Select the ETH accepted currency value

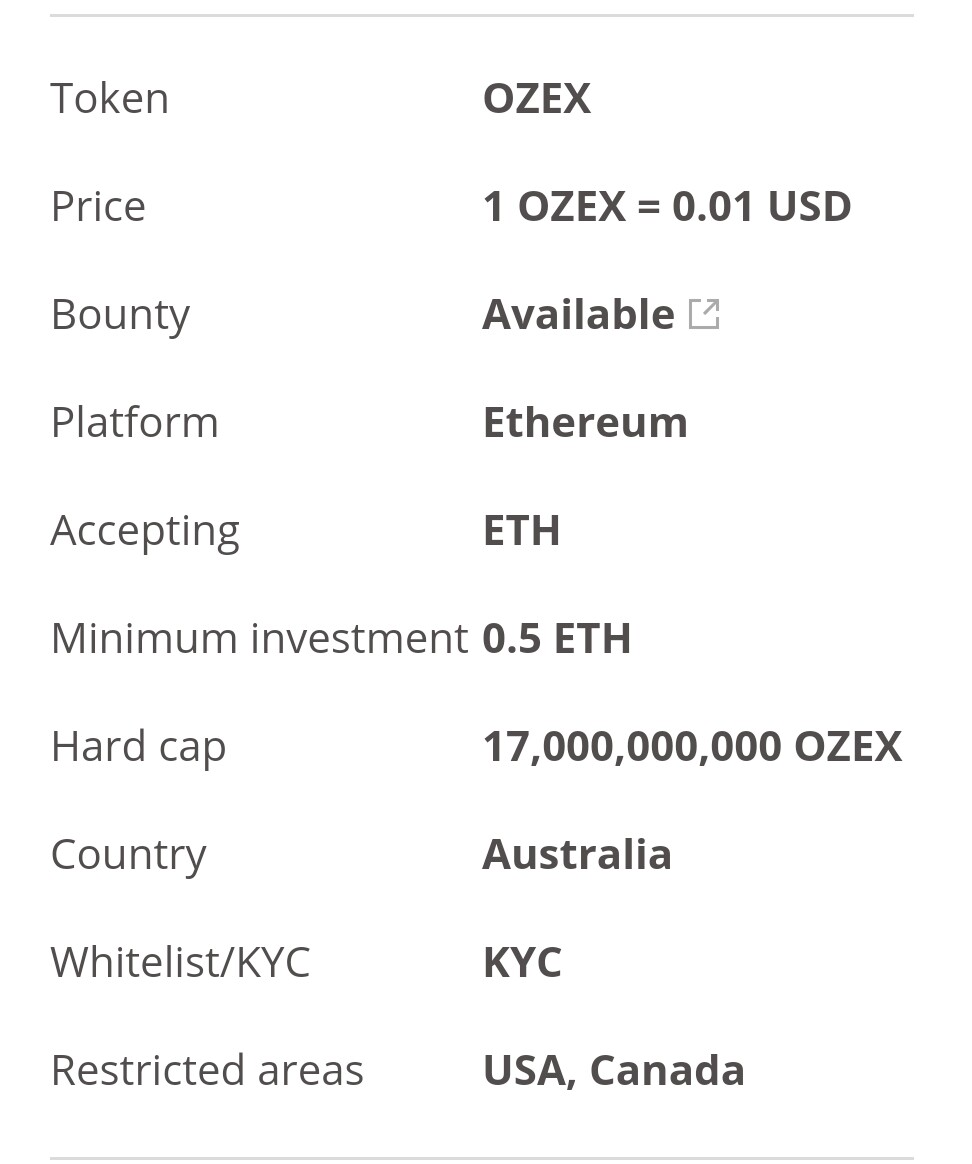(x=521, y=530)
